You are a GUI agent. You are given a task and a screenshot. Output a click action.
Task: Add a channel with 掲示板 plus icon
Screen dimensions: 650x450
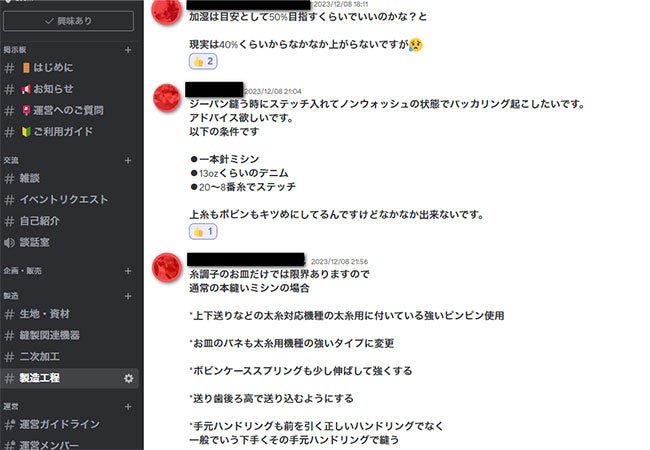tap(128, 50)
